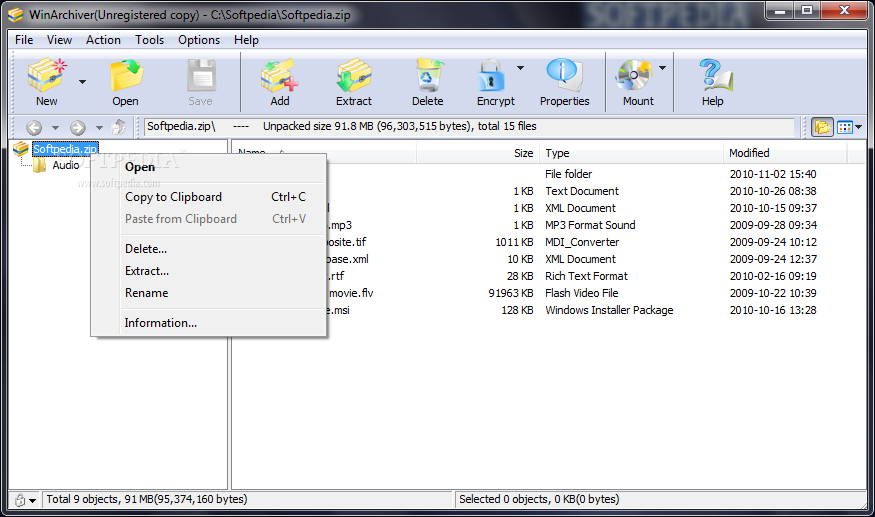Open the Action menu
Screen dimensions: 875x517
103,40
